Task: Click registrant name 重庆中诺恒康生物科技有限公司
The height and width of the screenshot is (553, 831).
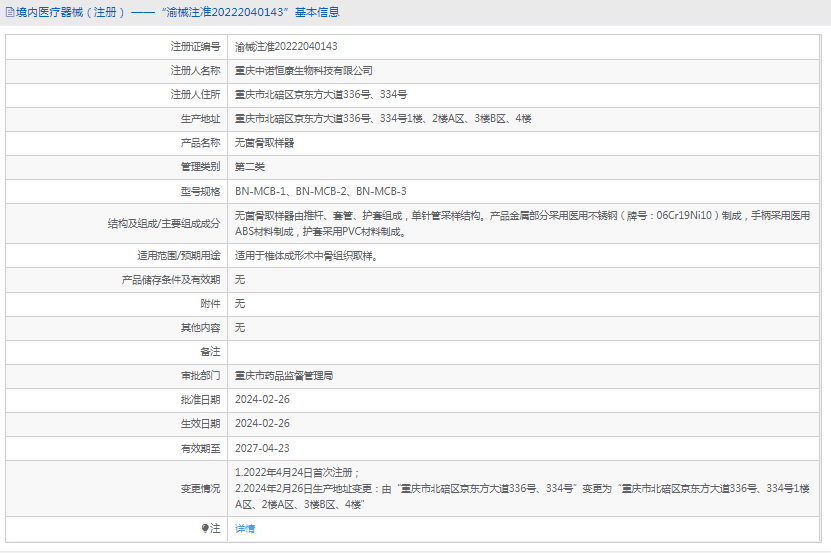Action: (304, 71)
